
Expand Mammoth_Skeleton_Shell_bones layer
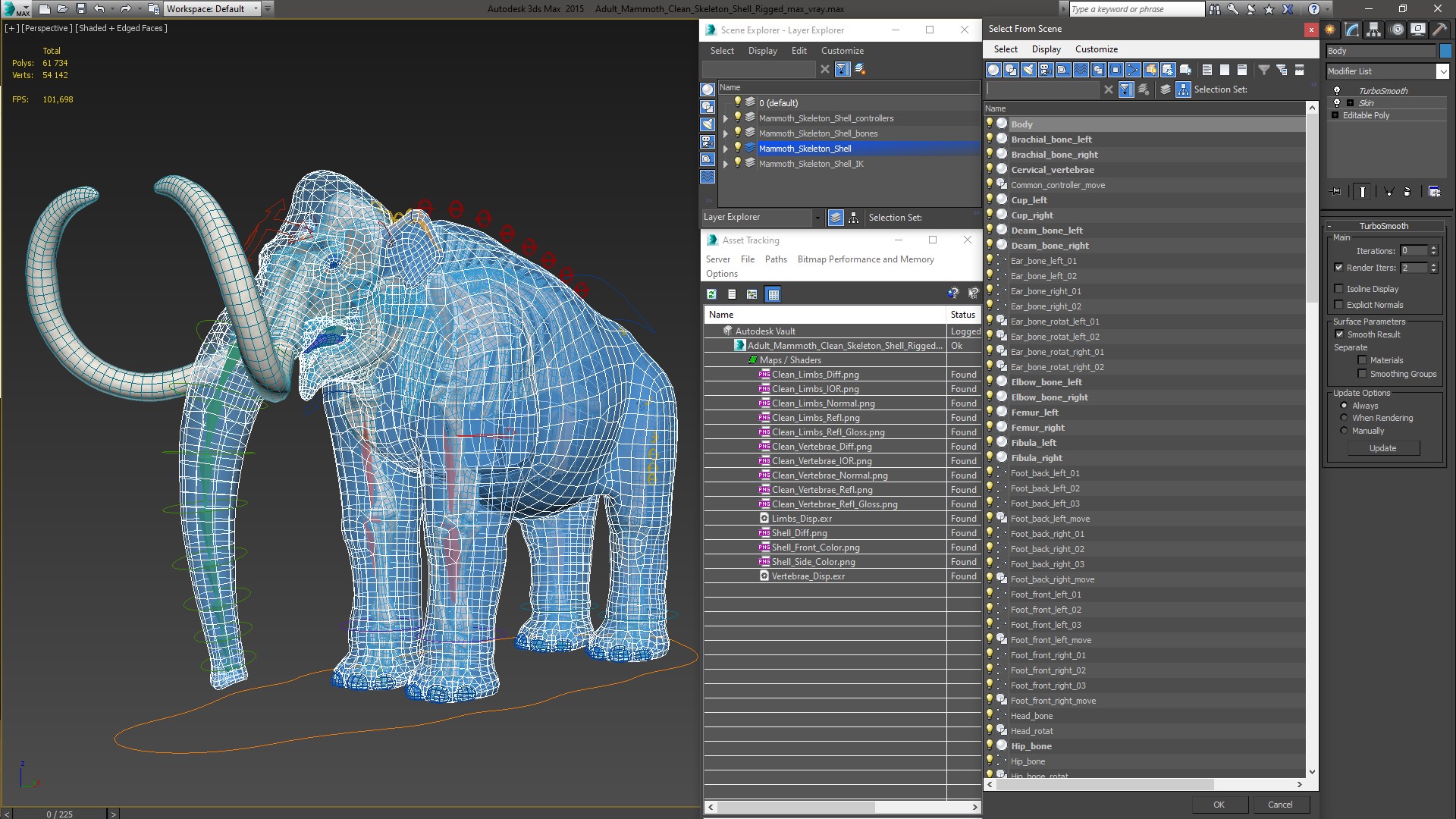[x=725, y=133]
